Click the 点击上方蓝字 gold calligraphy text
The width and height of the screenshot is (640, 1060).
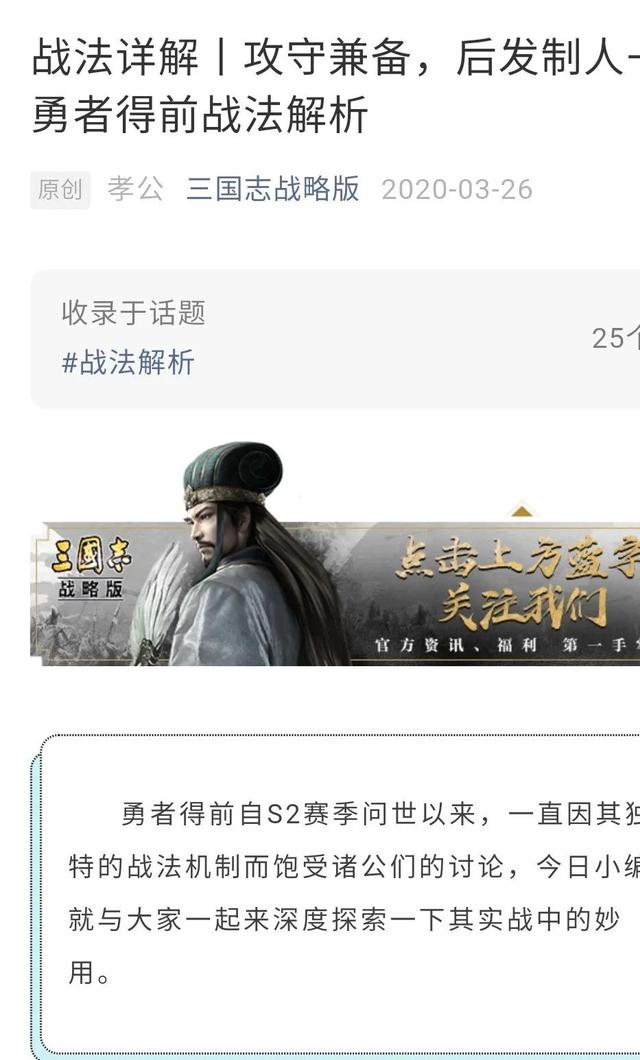[x=518, y=559]
